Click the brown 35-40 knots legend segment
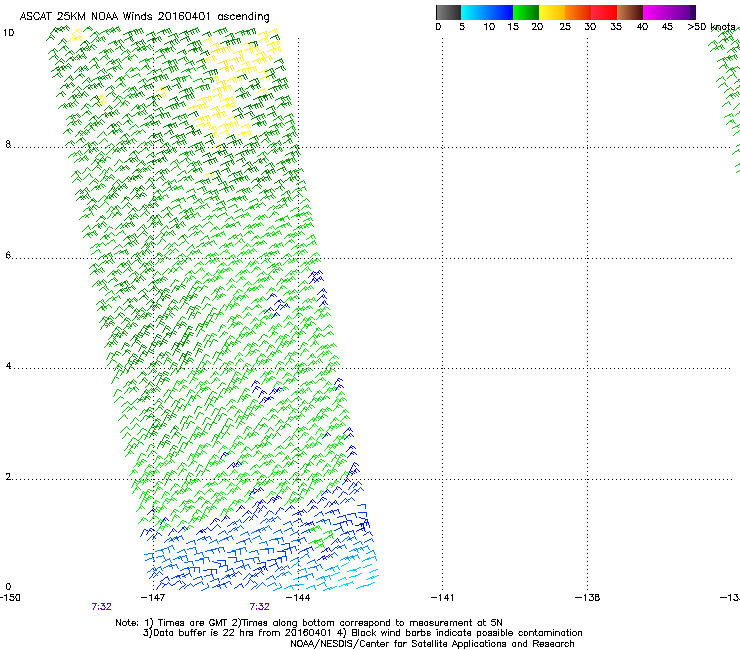The image size is (740, 650). pyautogui.click(x=630, y=12)
